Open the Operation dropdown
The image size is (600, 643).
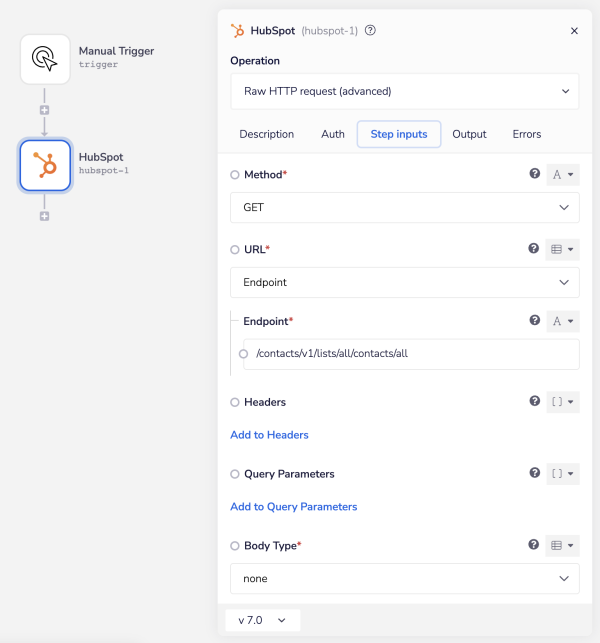[x=404, y=91]
